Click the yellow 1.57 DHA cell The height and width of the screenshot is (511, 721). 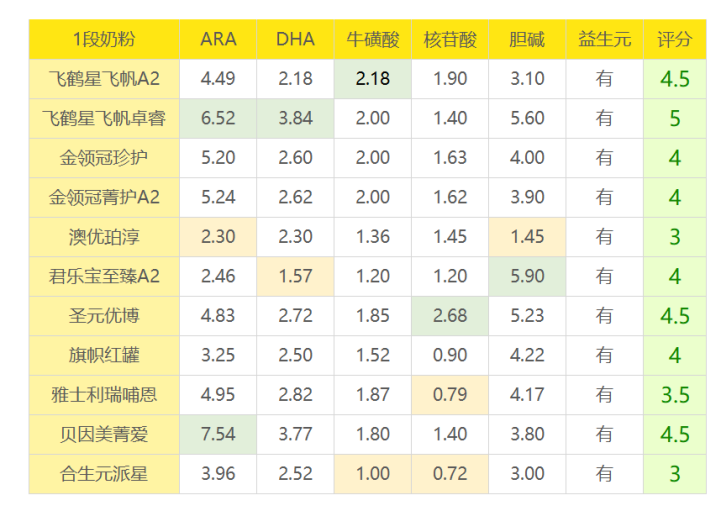pyautogui.click(x=295, y=276)
